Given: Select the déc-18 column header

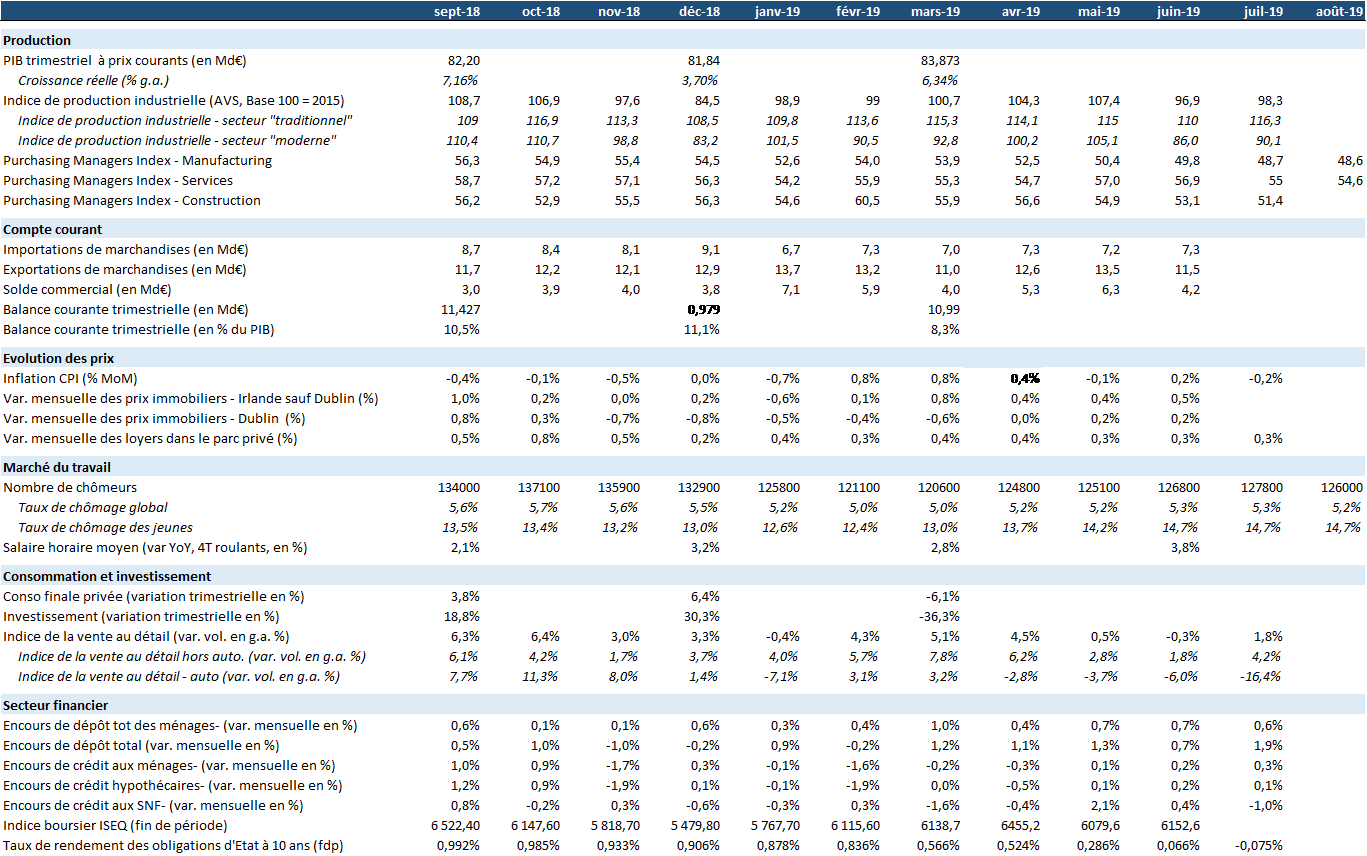Looking at the screenshot, I should pos(699,11).
